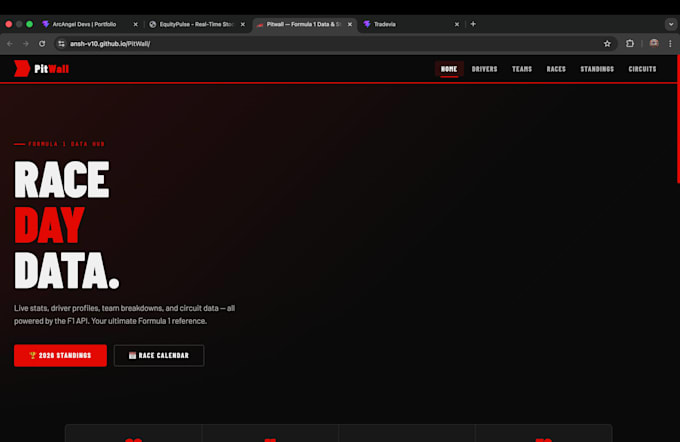Open the Extensions puzzle icon
This screenshot has height=442, width=680.
pyautogui.click(x=630, y=43)
